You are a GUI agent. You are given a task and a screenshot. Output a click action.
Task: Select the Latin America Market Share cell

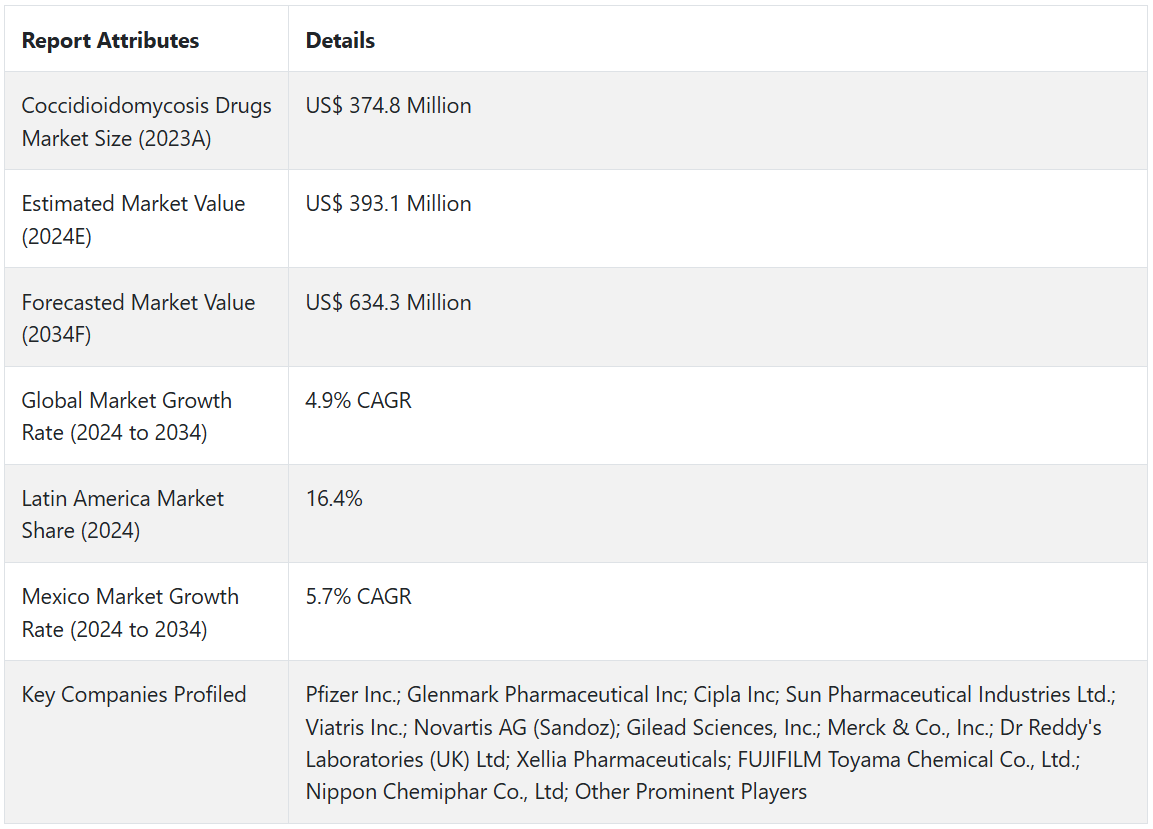(123, 514)
